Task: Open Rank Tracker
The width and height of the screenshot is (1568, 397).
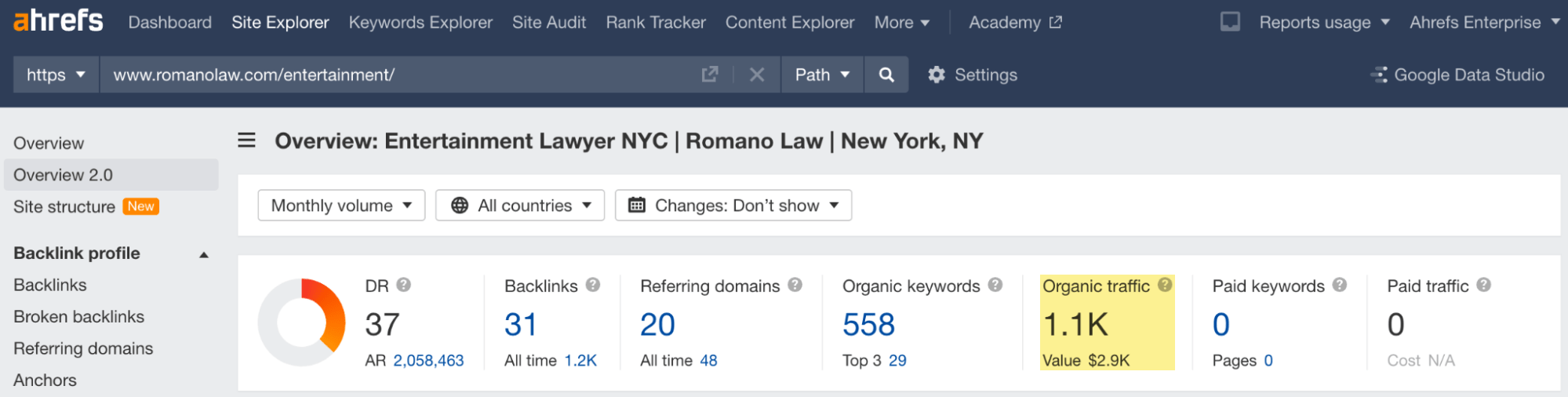Action: click(656, 22)
